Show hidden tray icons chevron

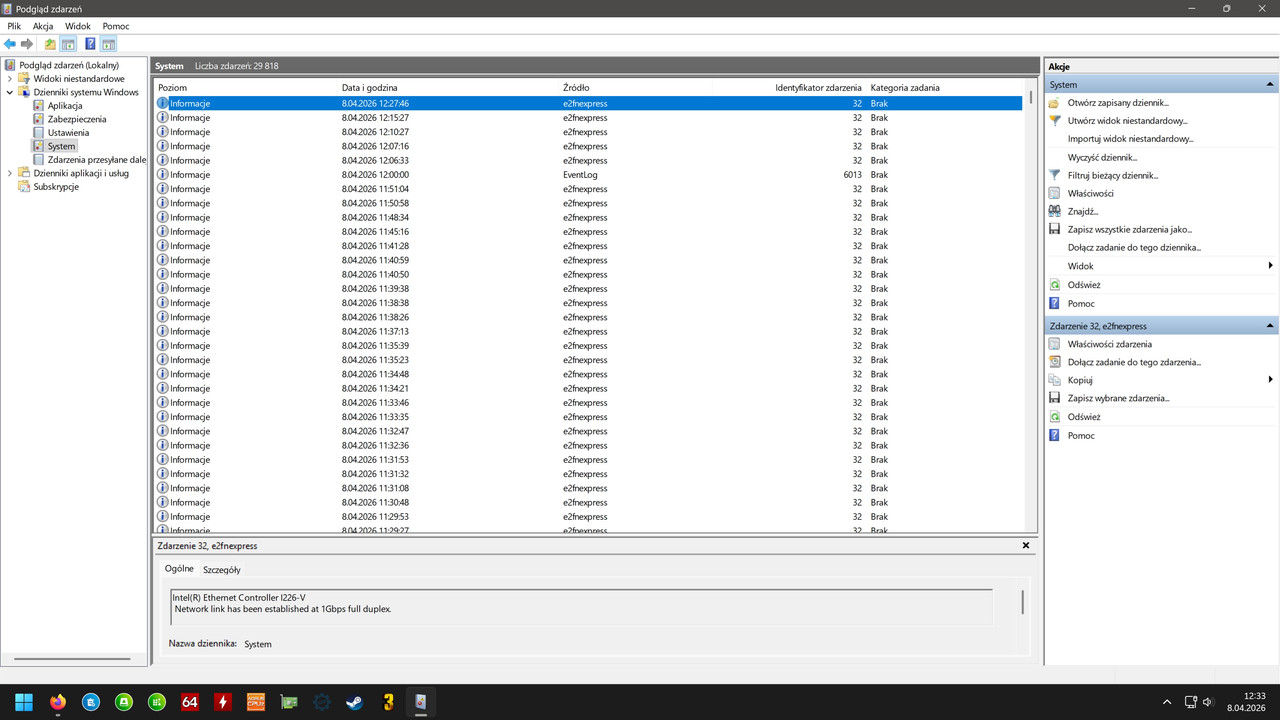coord(1166,702)
